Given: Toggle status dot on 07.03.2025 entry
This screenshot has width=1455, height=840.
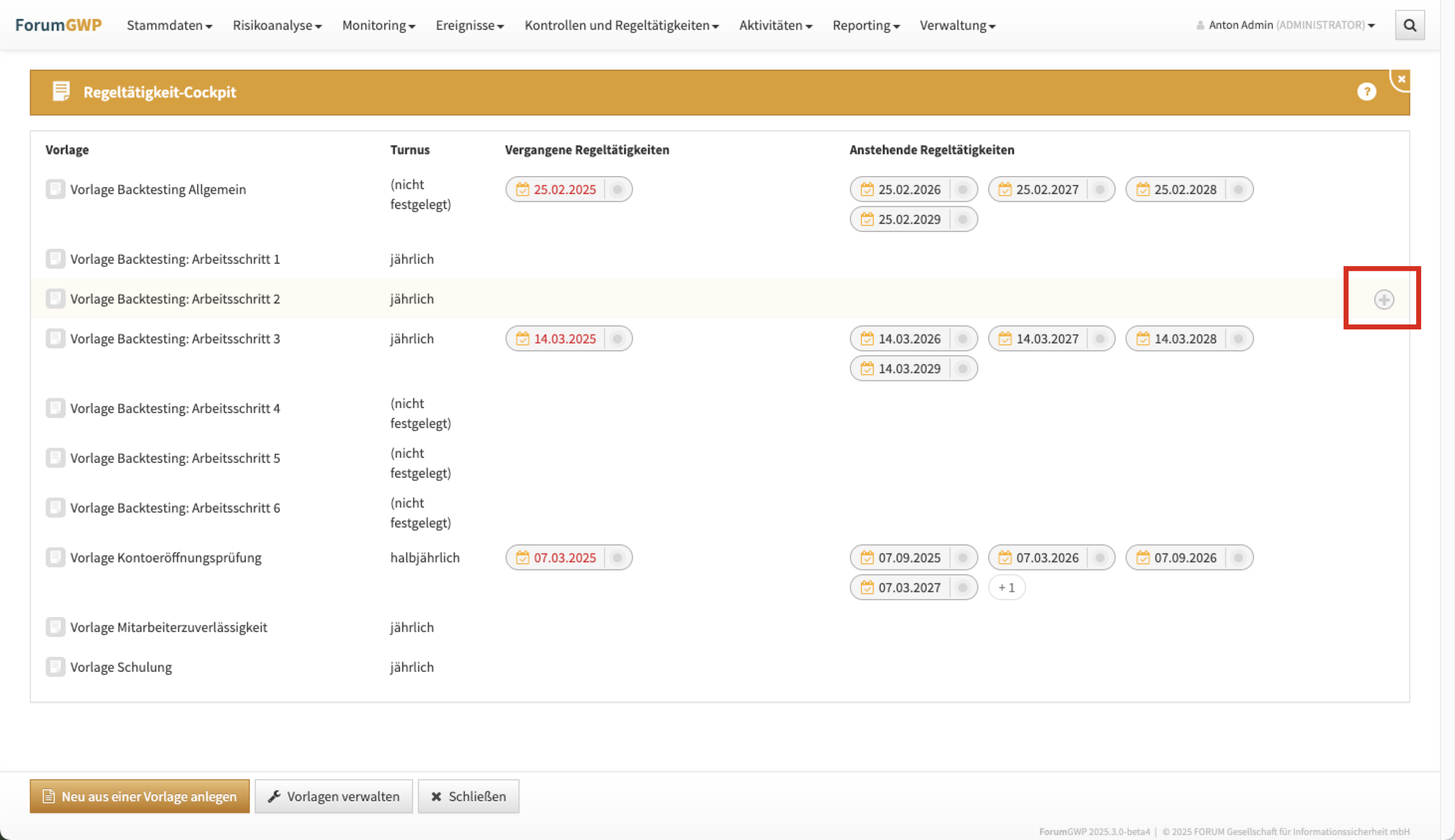Looking at the screenshot, I should (618, 558).
